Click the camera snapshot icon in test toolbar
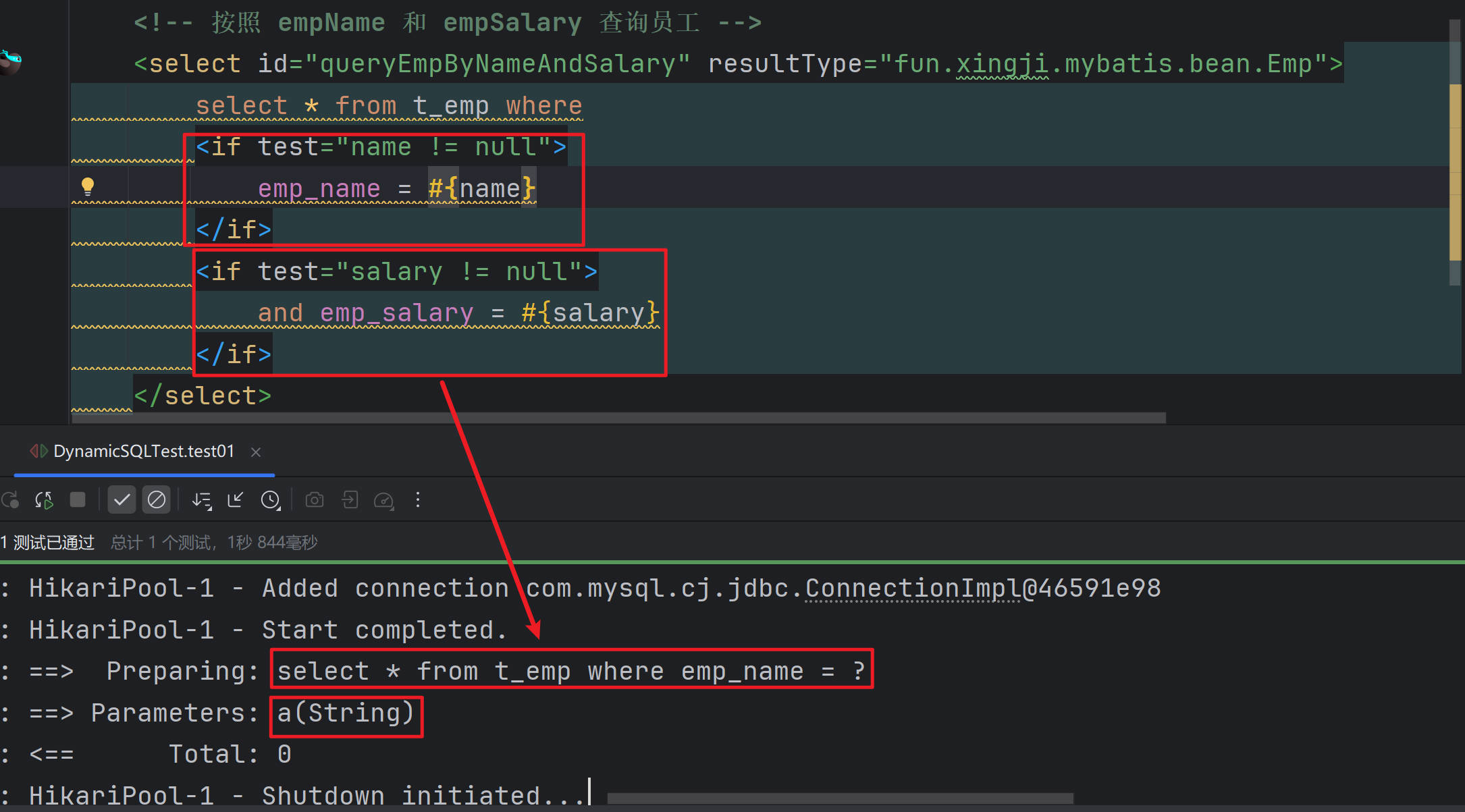This screenshot has height=812, width=1465. coord(314,499)
